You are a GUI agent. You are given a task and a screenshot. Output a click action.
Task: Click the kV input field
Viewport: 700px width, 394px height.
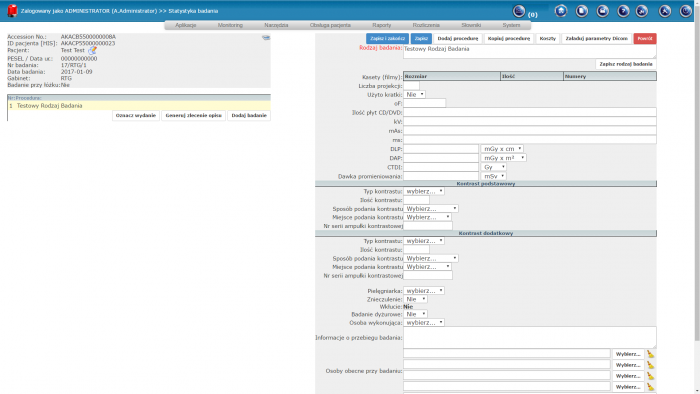click(x=529, y=121)
